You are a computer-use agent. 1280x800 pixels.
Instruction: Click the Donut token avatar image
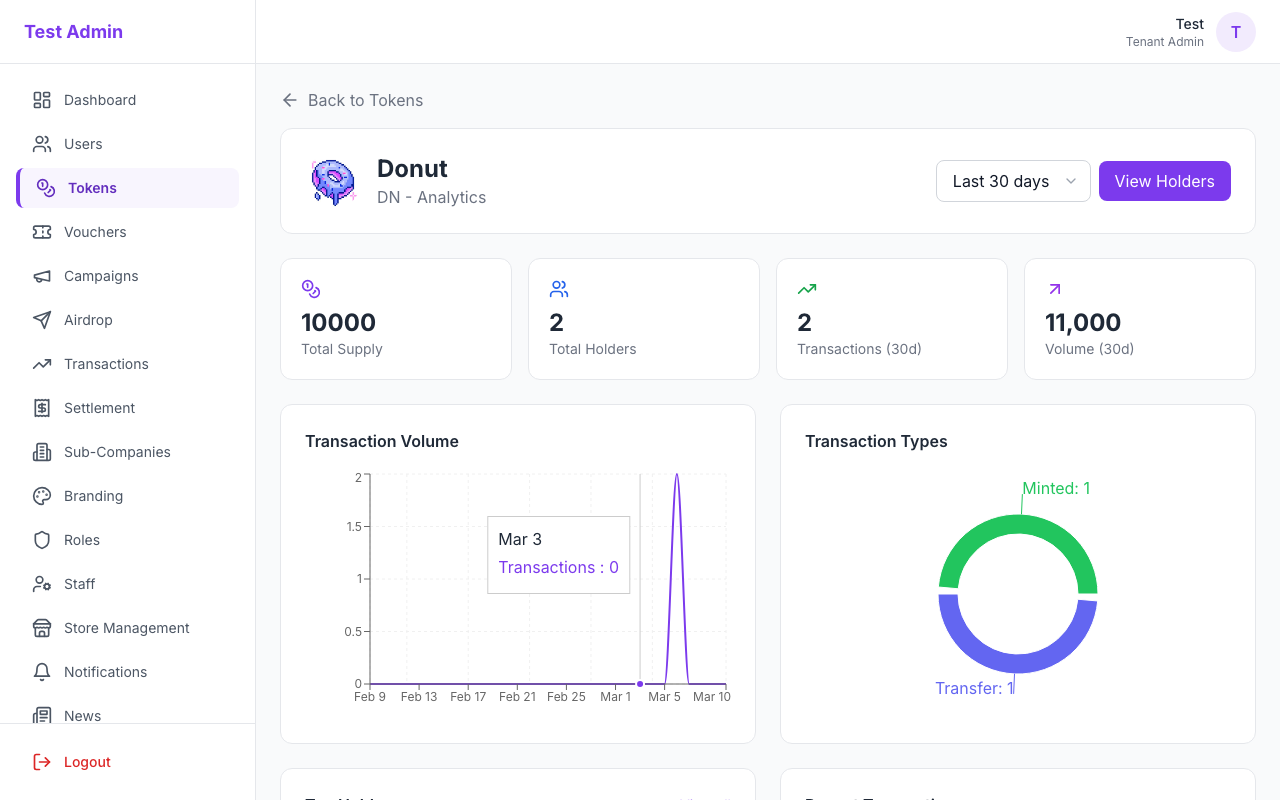point(333,181)
